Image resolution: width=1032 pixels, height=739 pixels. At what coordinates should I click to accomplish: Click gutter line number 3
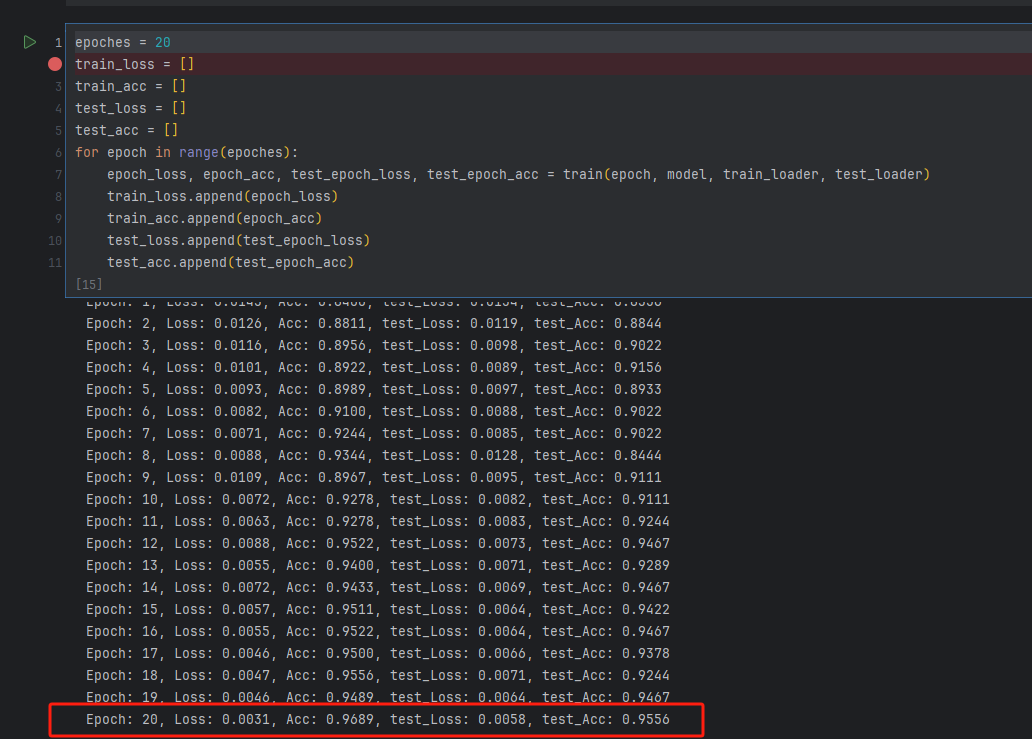(59, 86)
